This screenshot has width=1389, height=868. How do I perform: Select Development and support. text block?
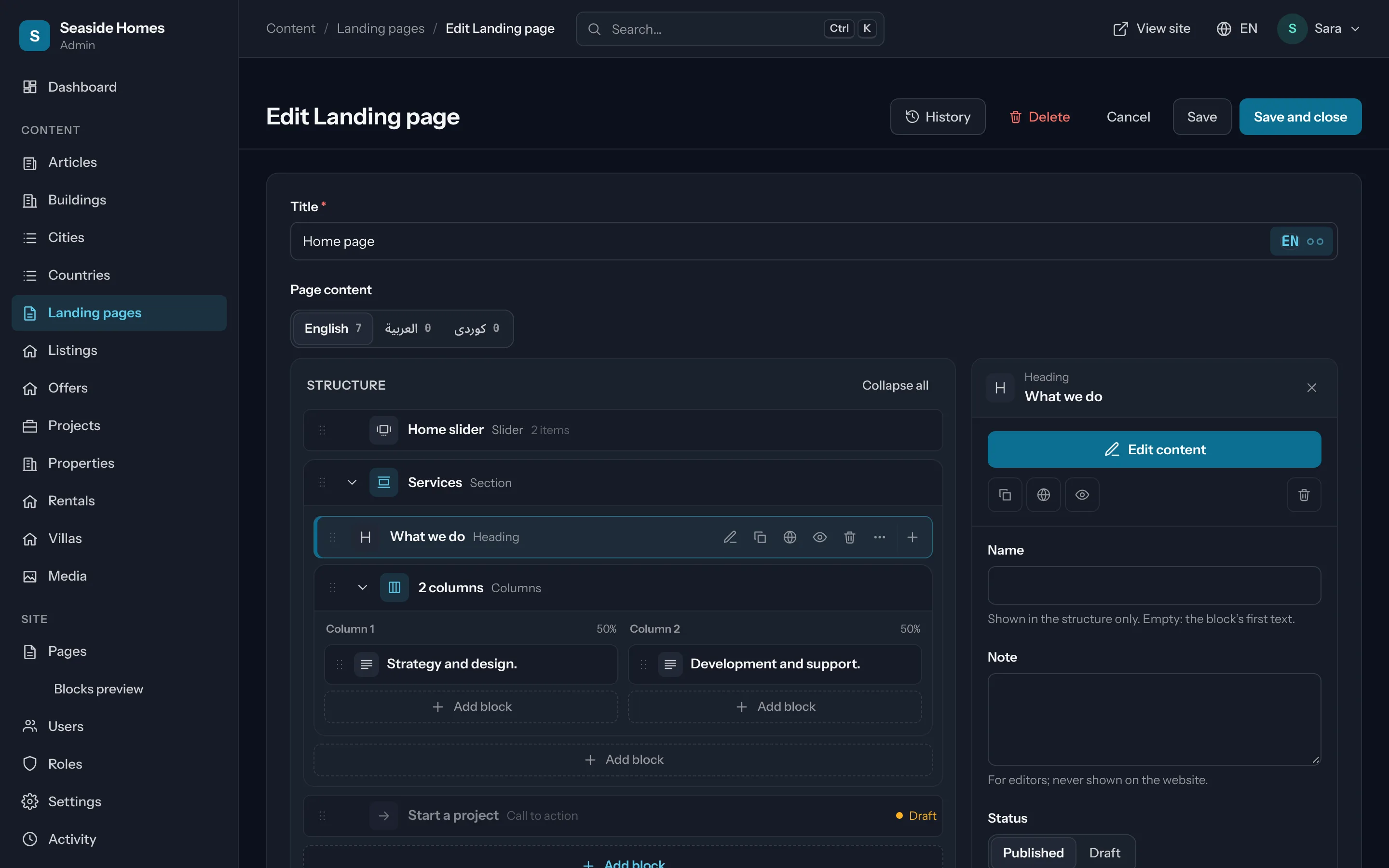pyautogui.click(x=775, y=664)
